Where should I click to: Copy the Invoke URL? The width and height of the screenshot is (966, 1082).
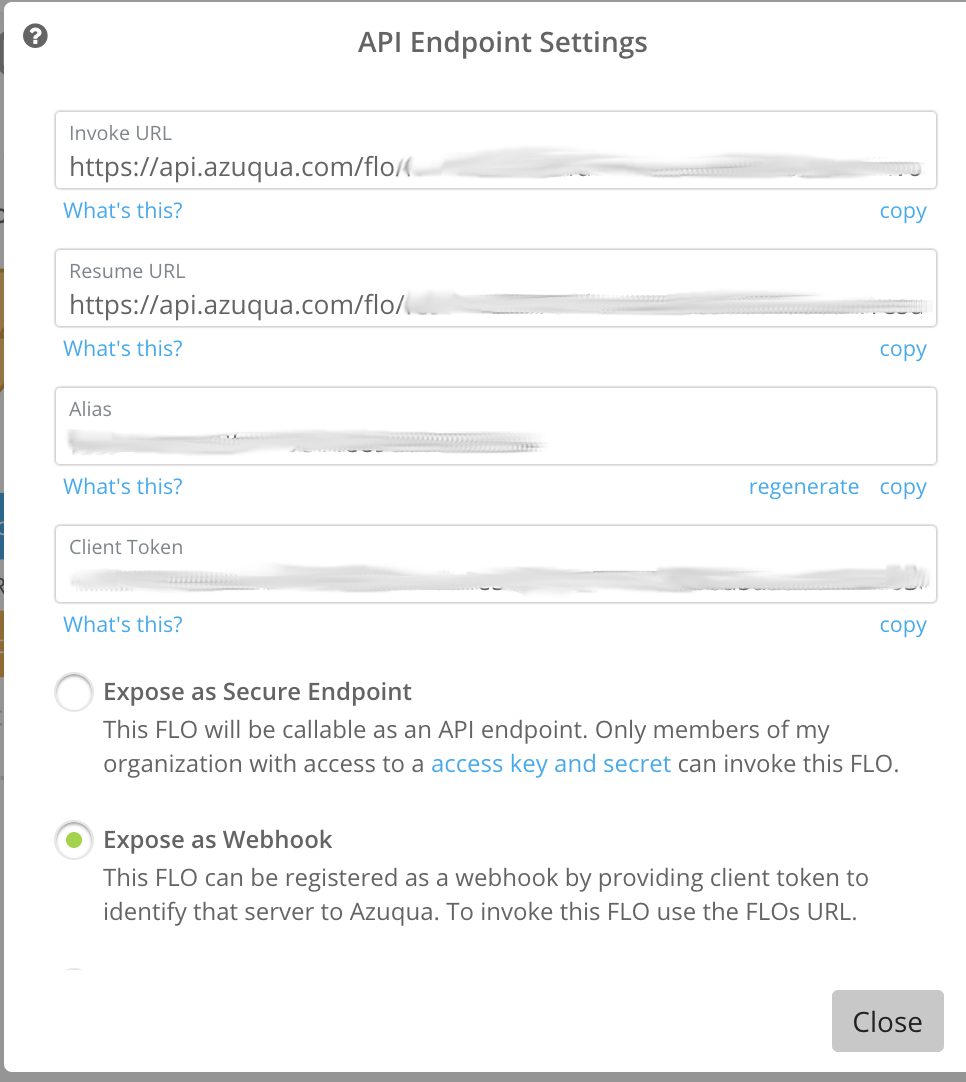(902, 211)
